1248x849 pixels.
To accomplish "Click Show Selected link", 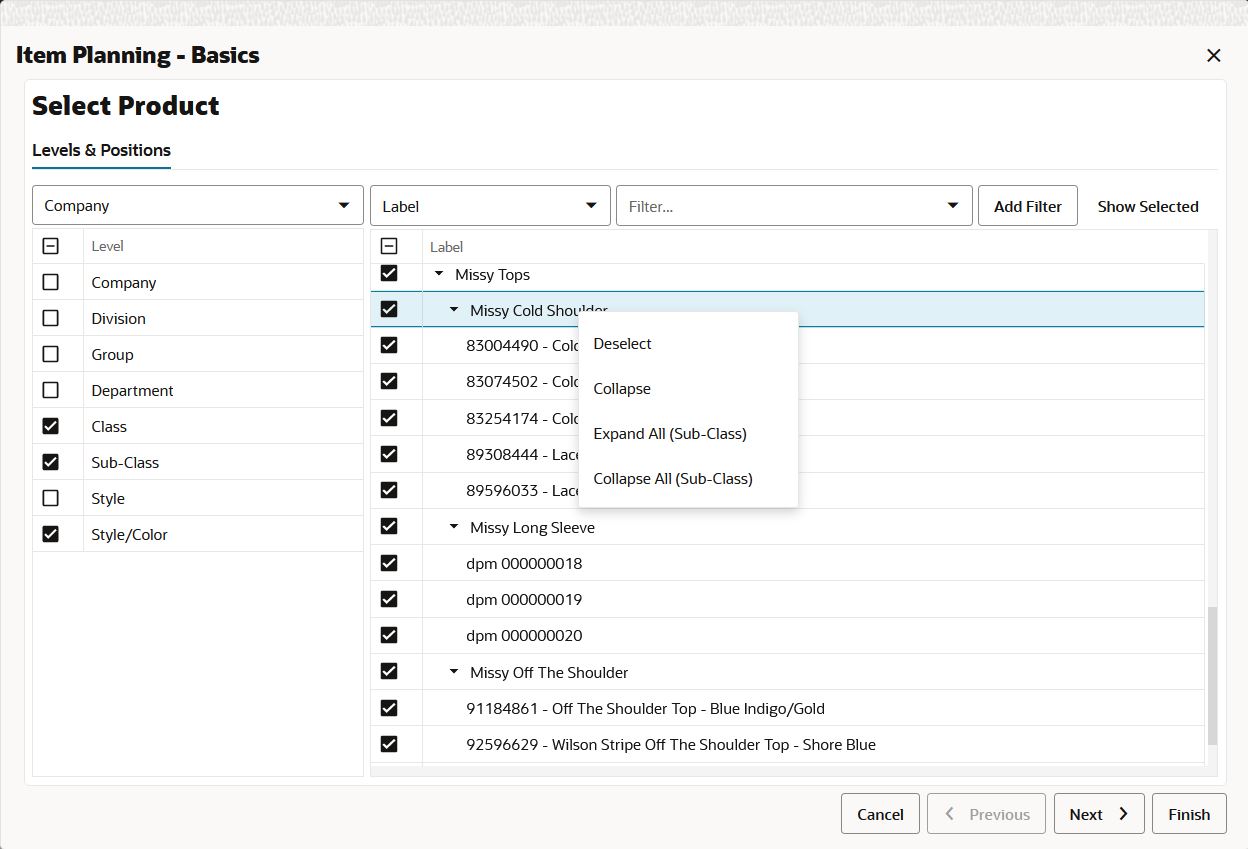I will [x=1147, y=206].
